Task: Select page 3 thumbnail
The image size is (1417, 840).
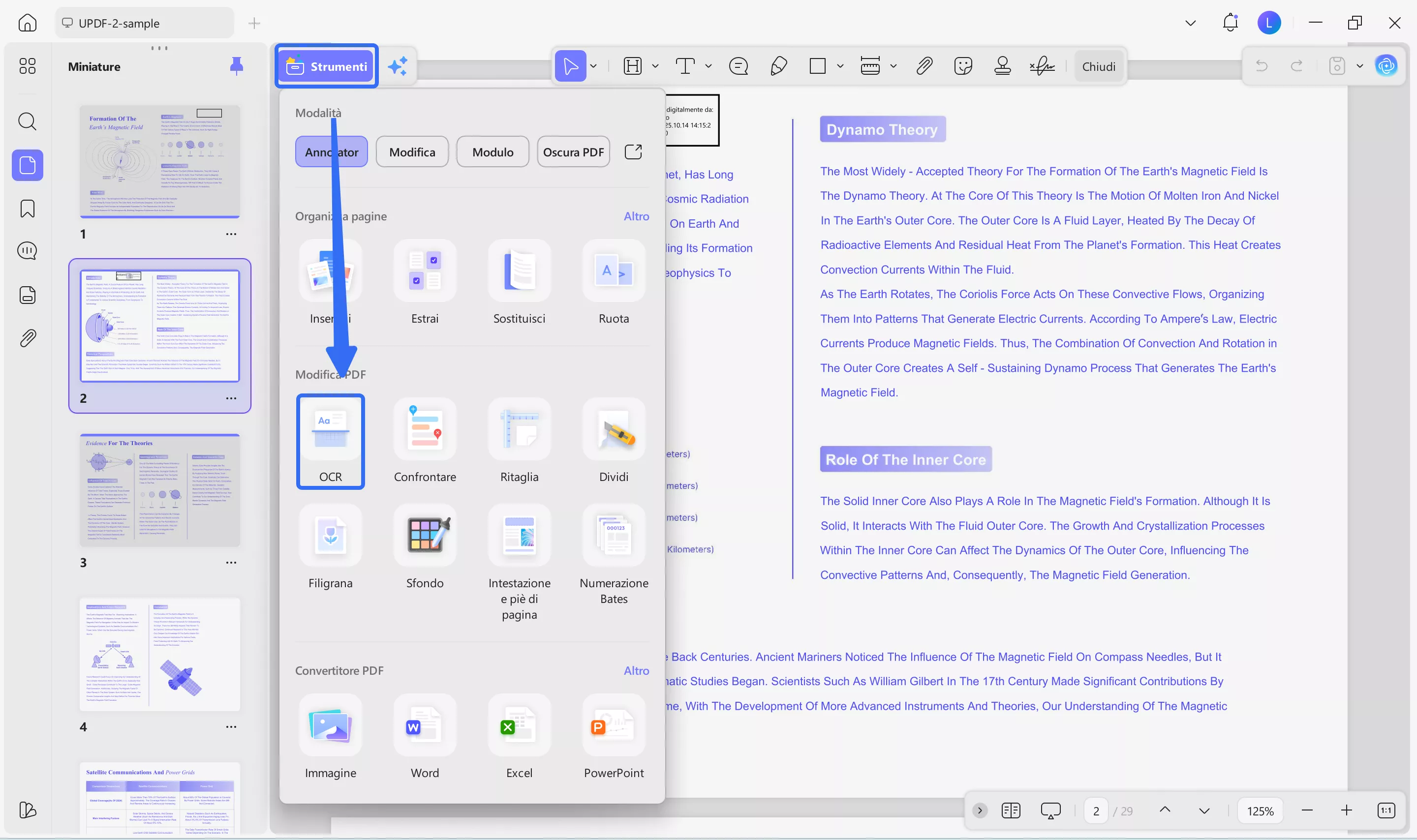Action: (159, 490)
